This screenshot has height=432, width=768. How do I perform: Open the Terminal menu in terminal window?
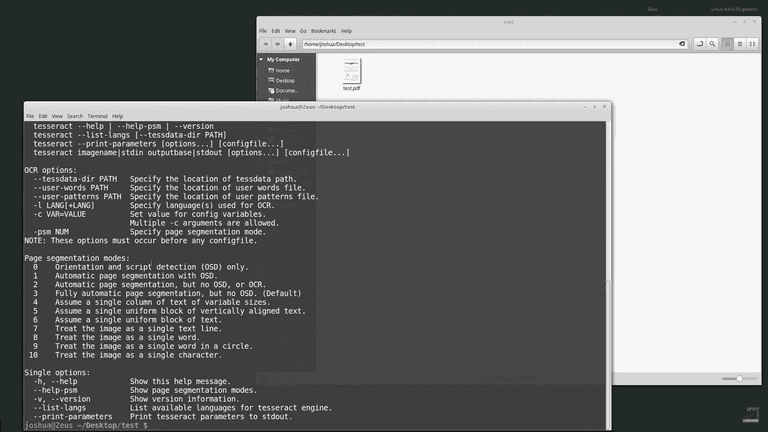[98, 116]
